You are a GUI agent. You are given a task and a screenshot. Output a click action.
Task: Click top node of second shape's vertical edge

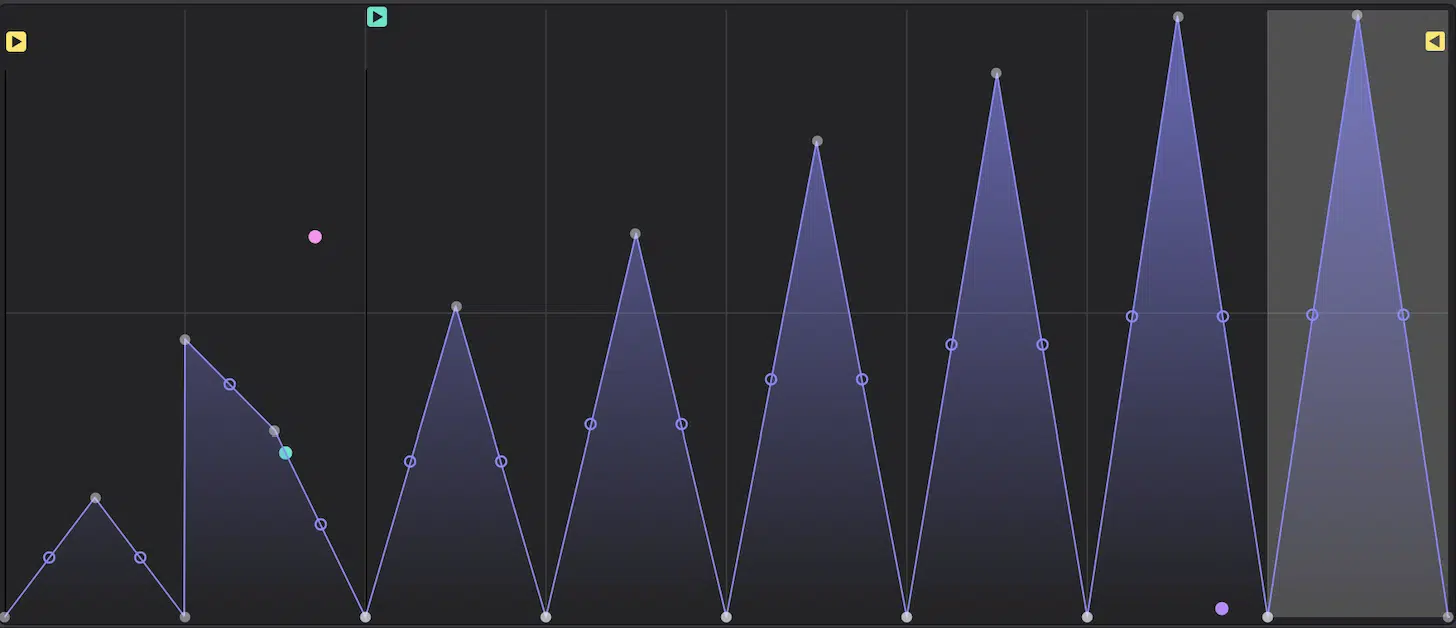(185, 340)
